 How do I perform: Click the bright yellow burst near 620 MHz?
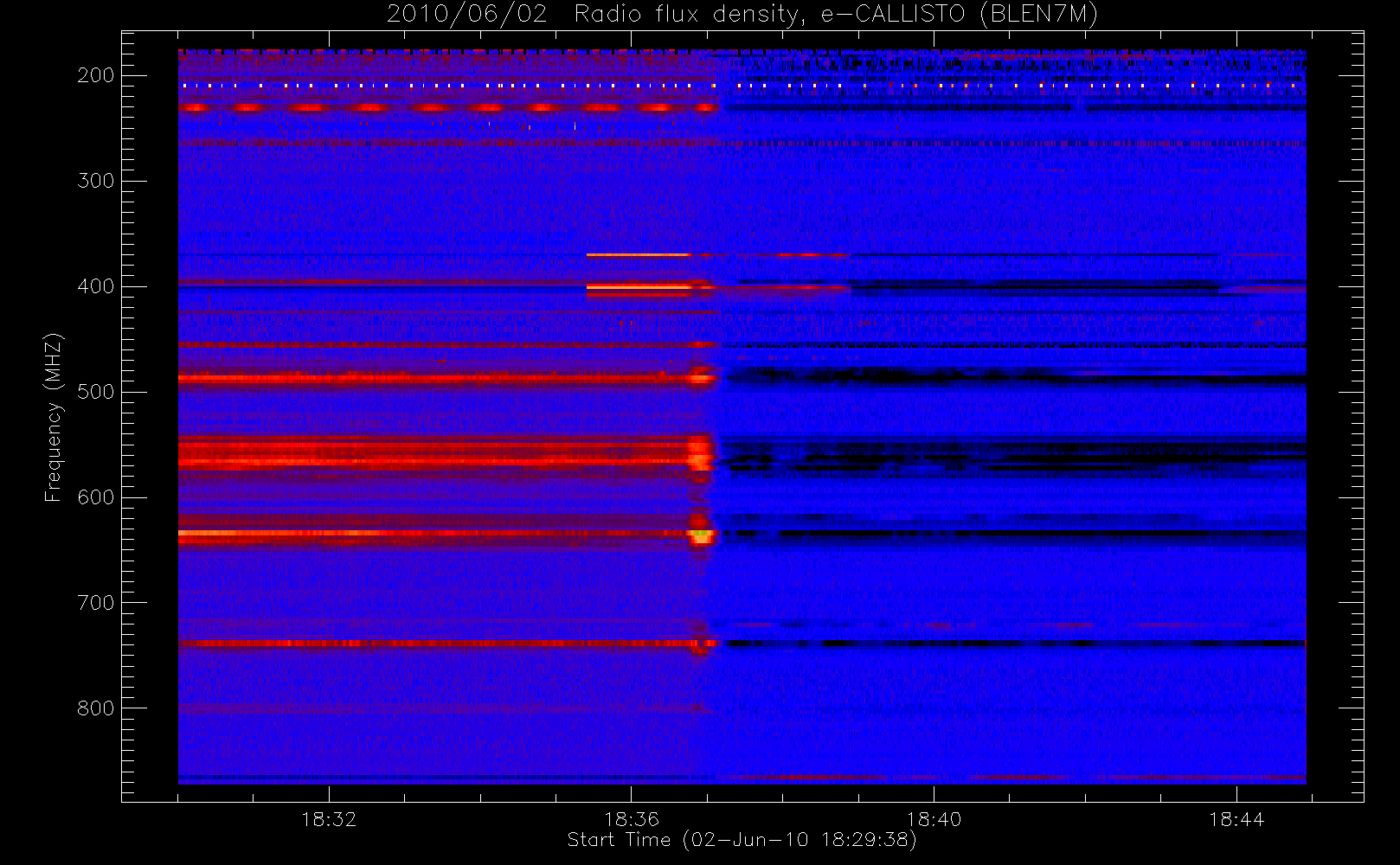click(702, 536)
